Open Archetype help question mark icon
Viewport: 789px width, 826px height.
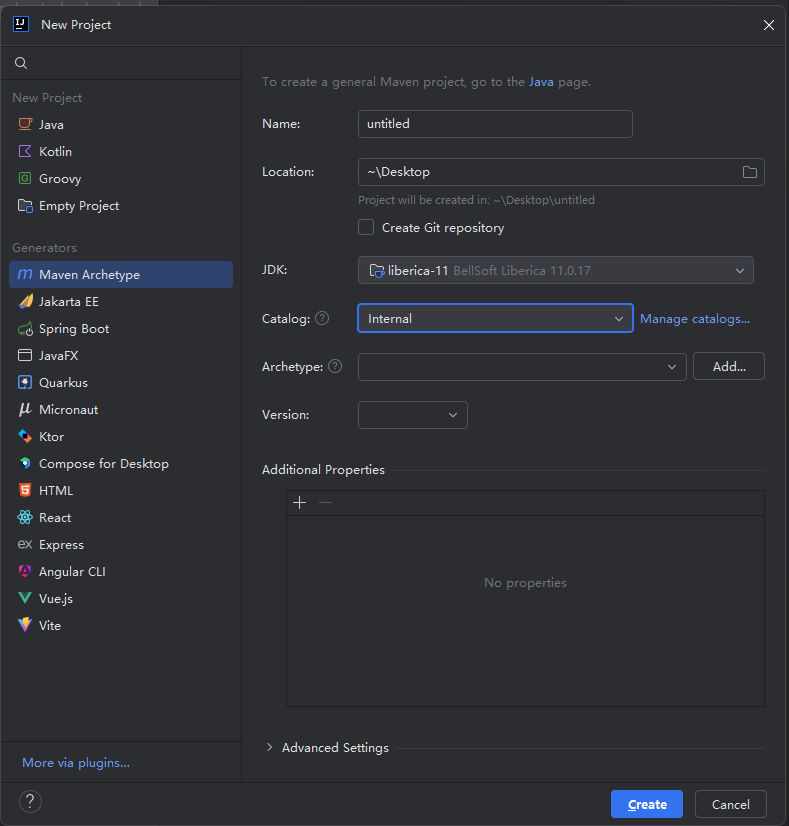335,366
